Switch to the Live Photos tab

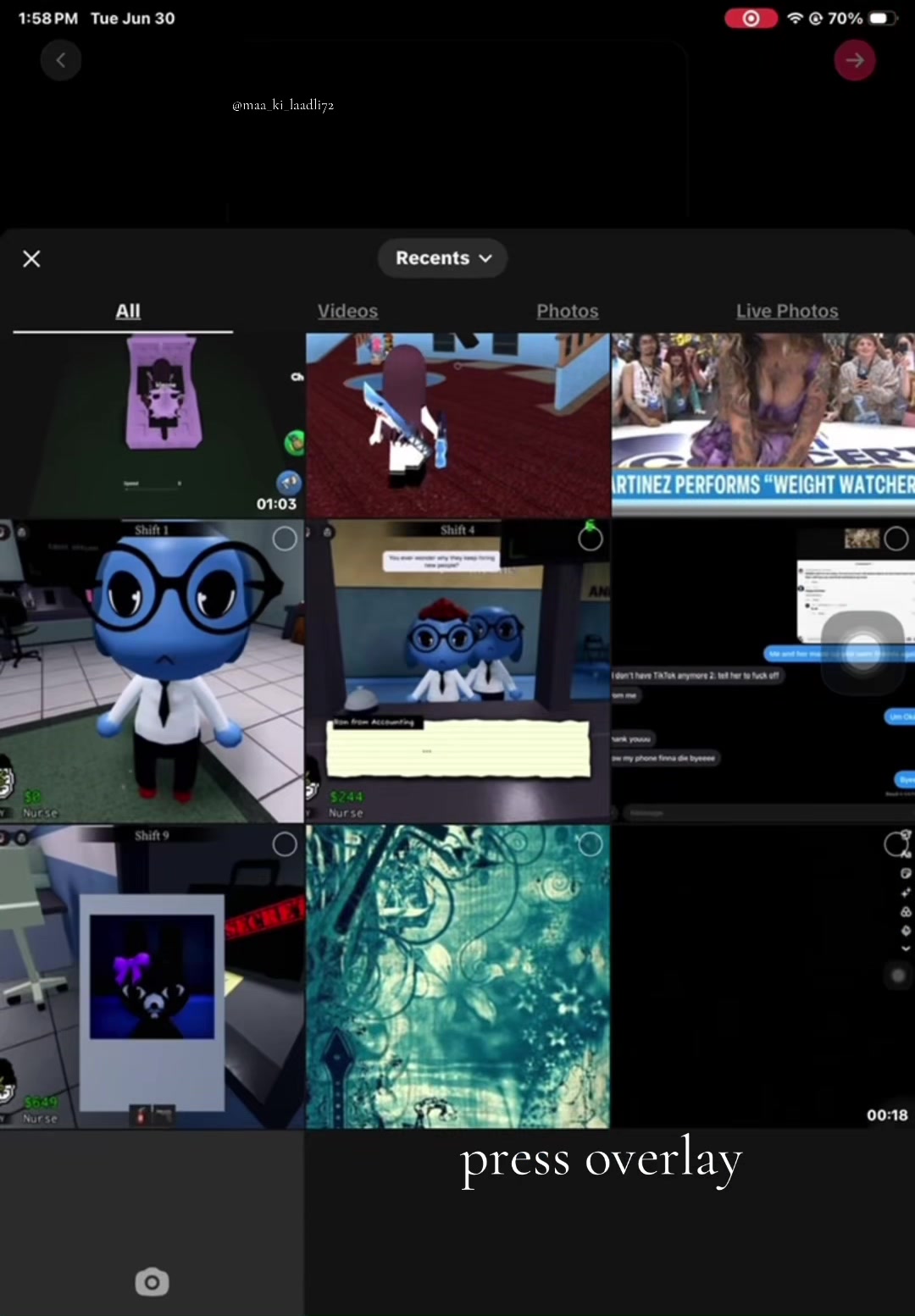click(787, 311)
